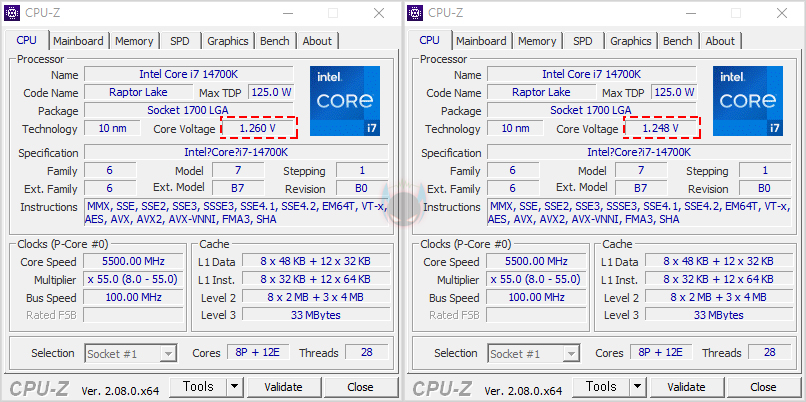806x402 pixels.
Task: Click the CPU-Z app icon in left window title bar
Action: pos(12,13)
